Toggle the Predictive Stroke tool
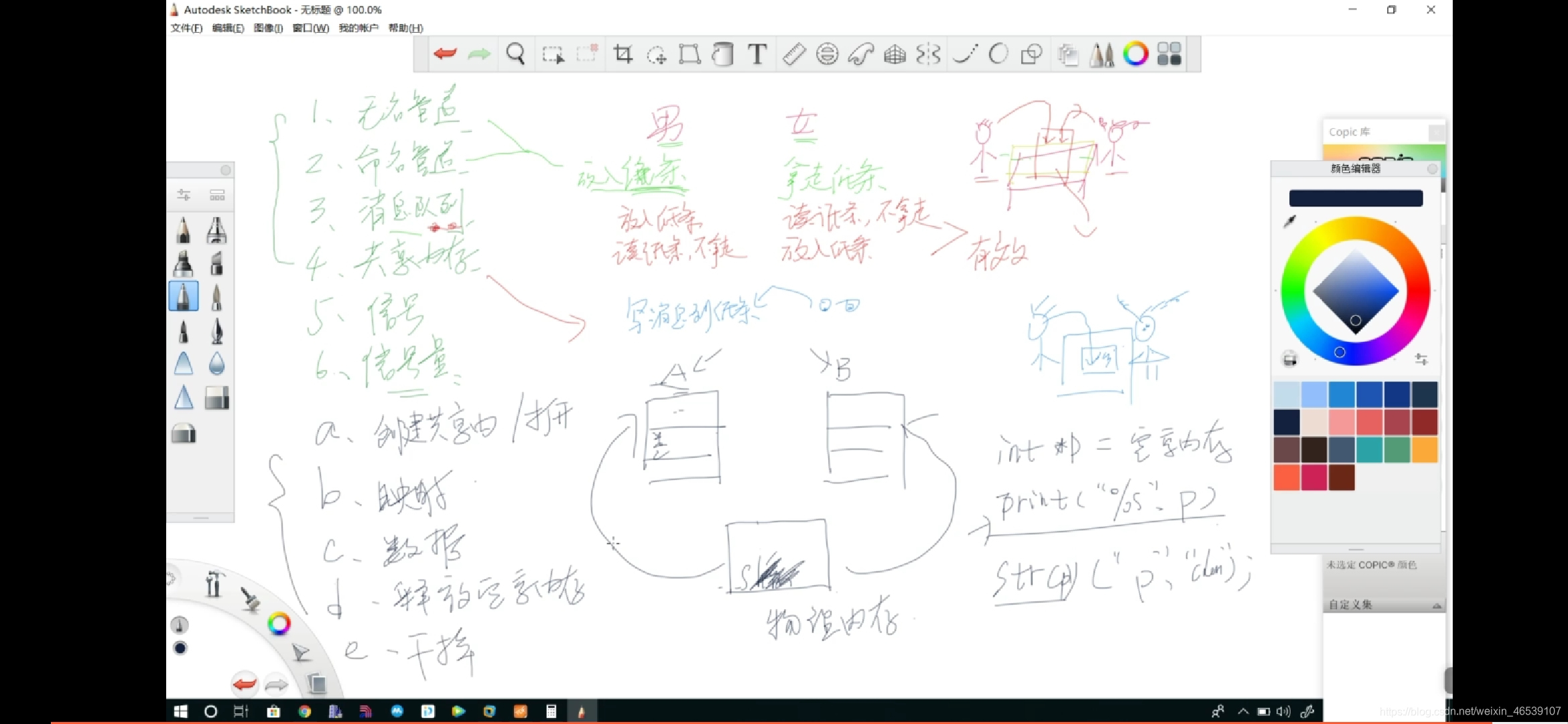The image size is (1568, 724). 998,54
